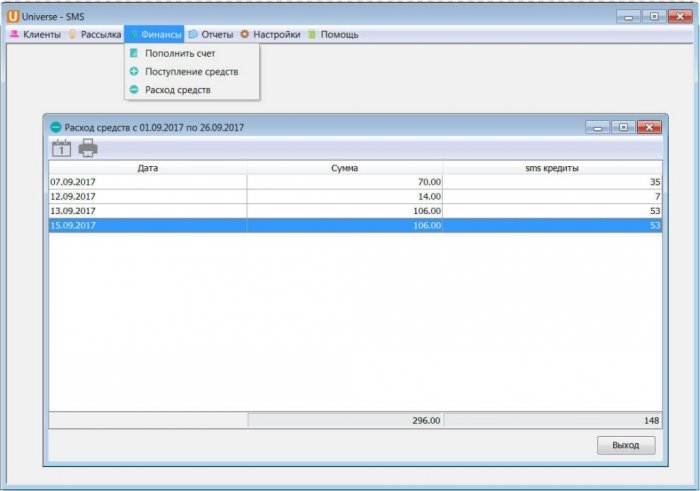Viewport: 700px width, 491px height.
Task: Open the Финансы menu
Action: (x=155, y=34)
